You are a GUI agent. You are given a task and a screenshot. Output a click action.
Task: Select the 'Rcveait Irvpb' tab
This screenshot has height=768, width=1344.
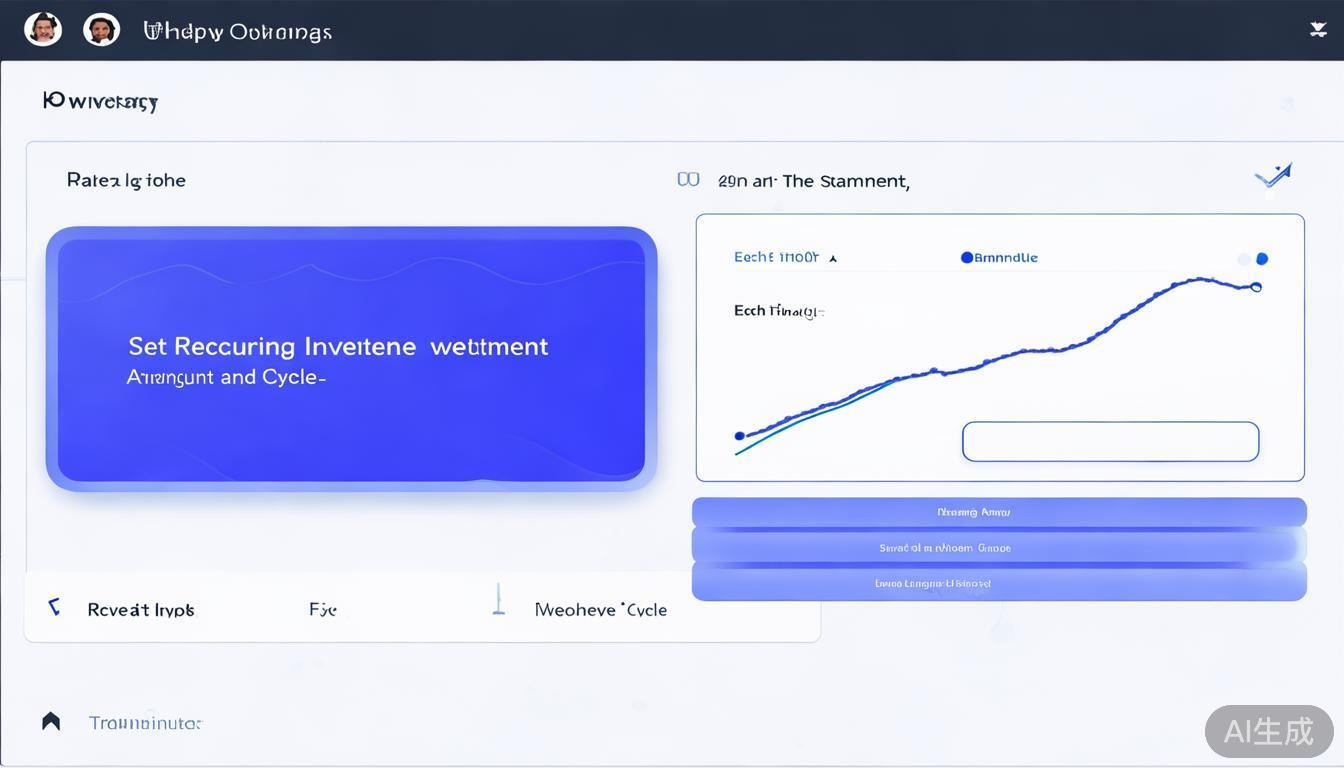click(x=141, y=609)
